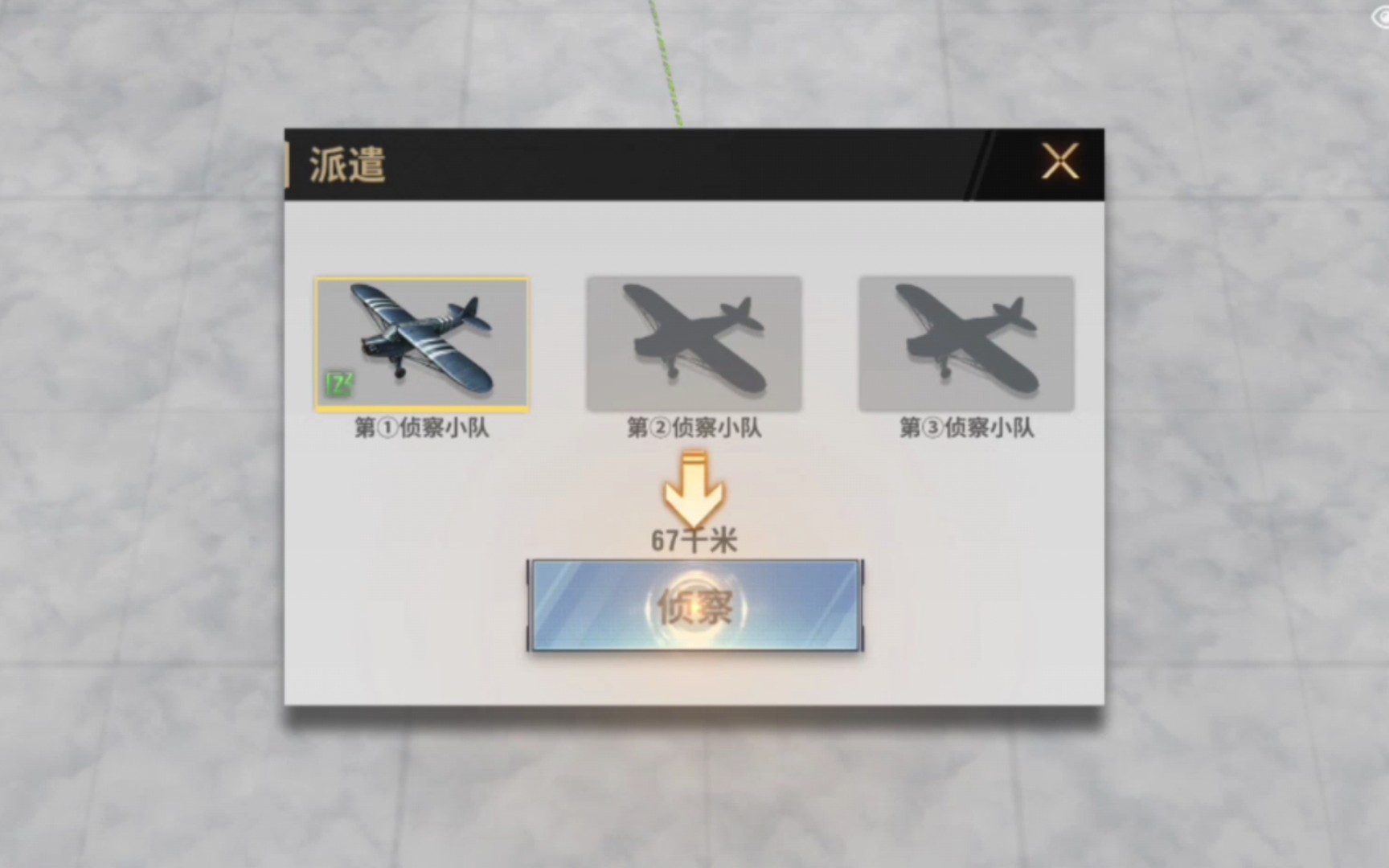Click the gold accent bar beside 派遣
Screen dimensions: 1389x868
click(286, 165)
